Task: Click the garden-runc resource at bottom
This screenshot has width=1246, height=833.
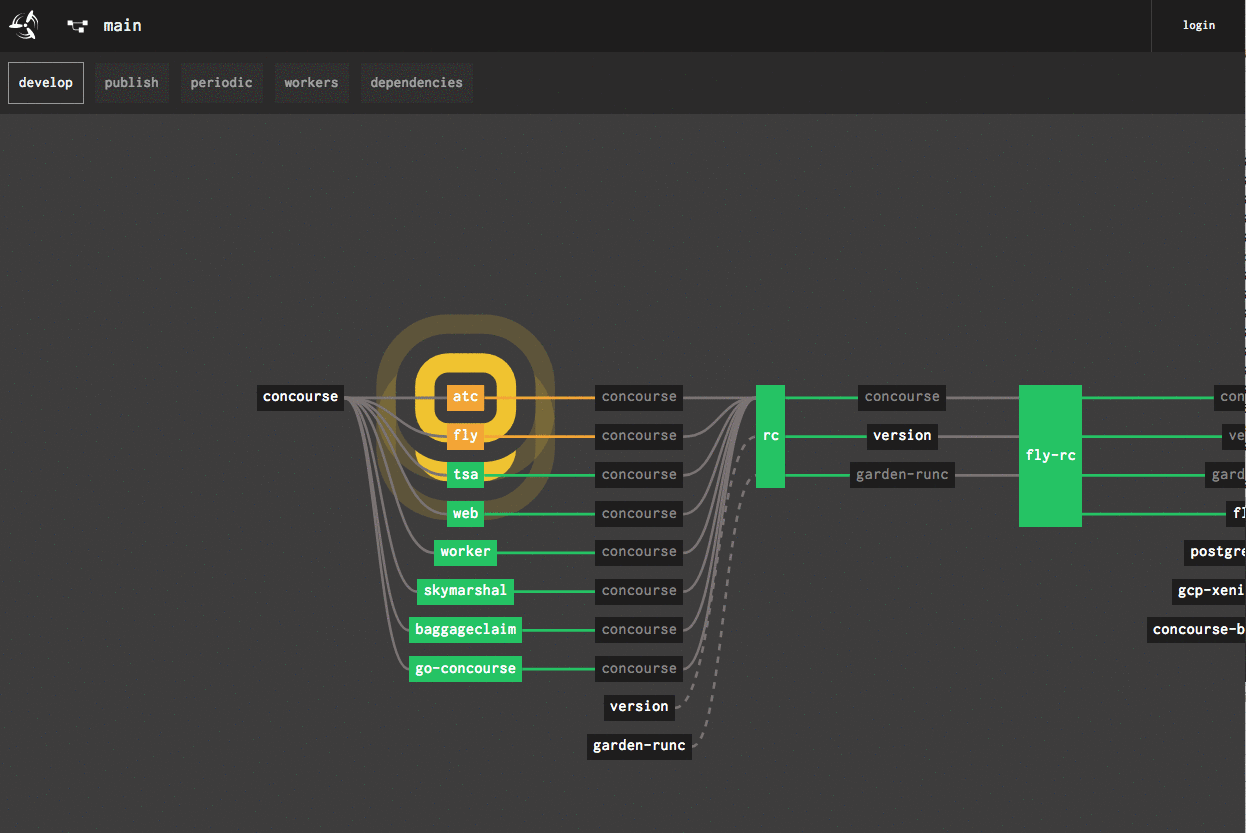Action: [x=639, y=746]
